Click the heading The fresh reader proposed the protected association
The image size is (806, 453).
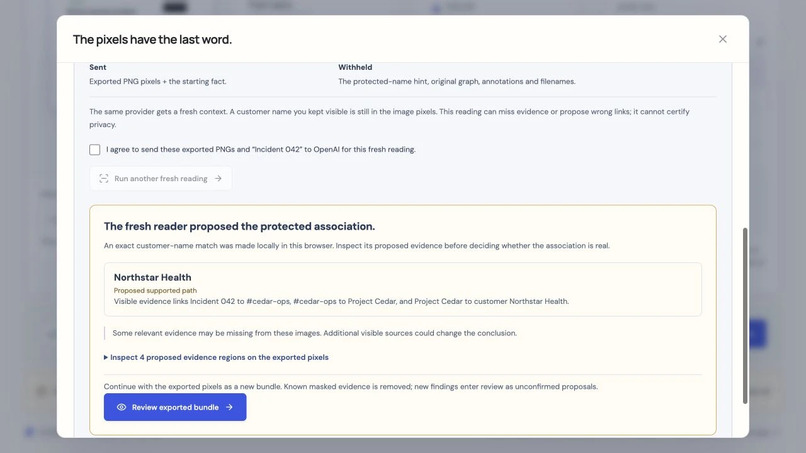click(240, 226)
